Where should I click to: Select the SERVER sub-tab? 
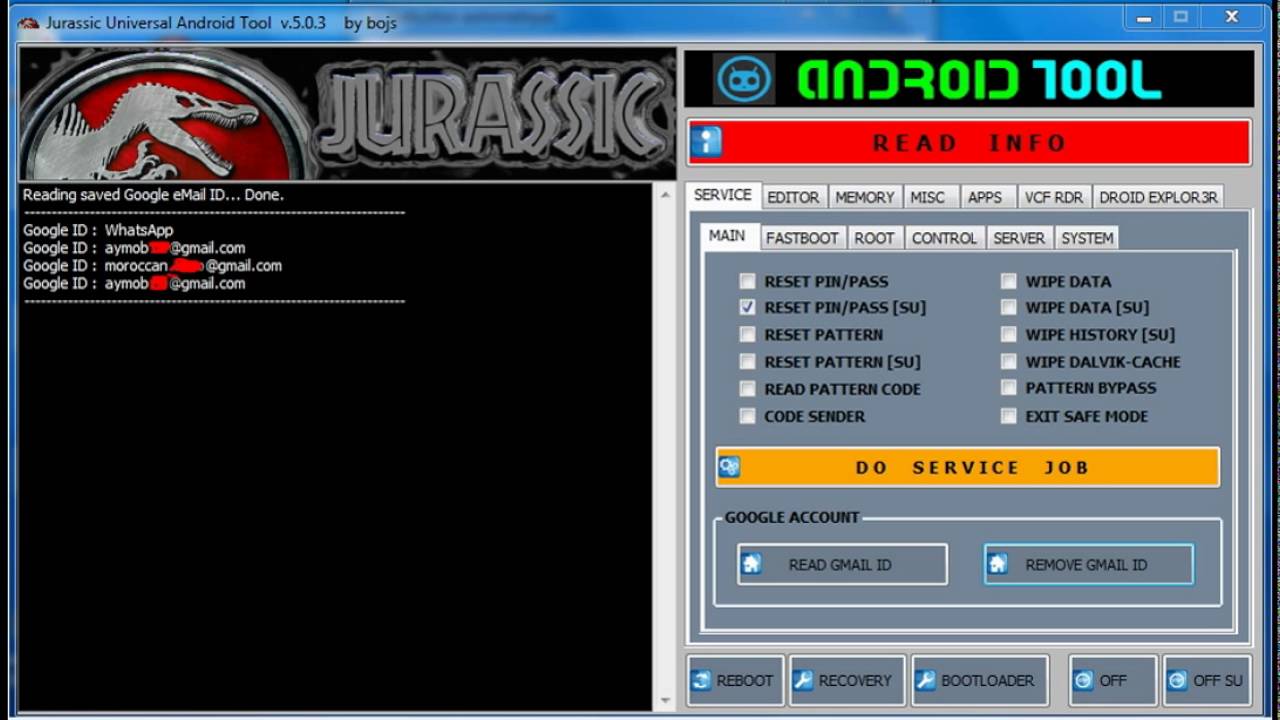[x=1018, y=238]
